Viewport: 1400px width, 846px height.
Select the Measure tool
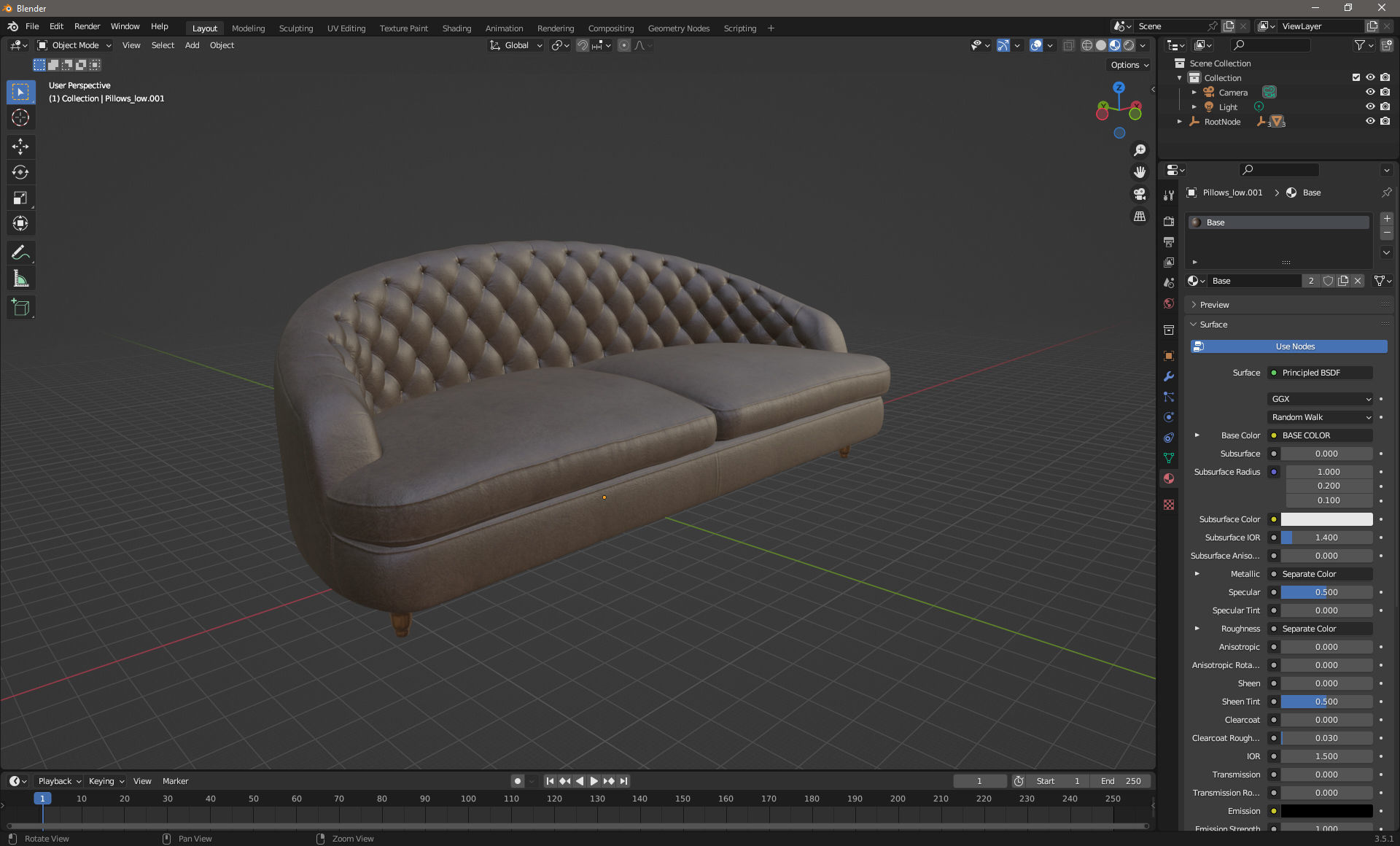click(x=20, y=279)
